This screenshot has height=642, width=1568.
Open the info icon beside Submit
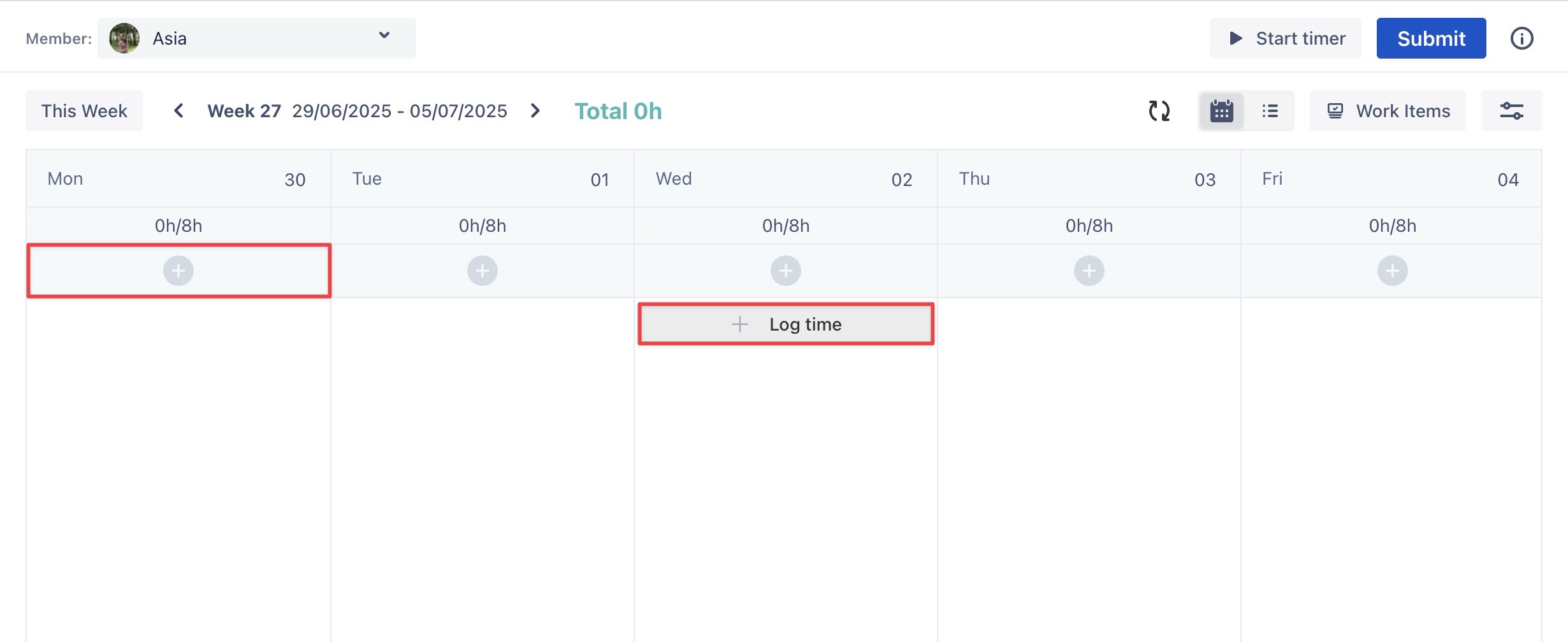click(x=1521, y=38)
